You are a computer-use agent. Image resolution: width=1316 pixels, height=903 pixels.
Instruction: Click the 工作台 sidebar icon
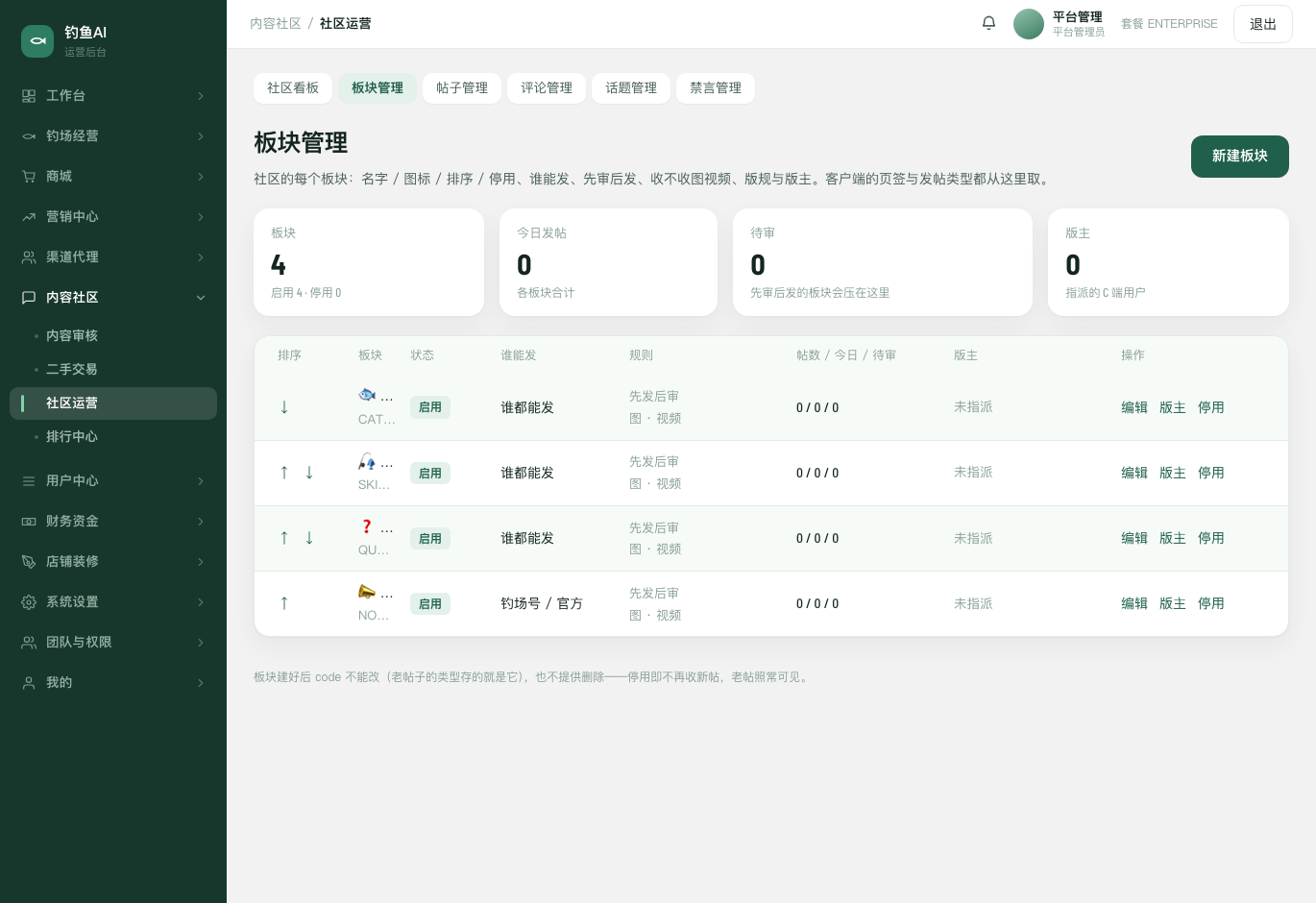tap(29, 96)
